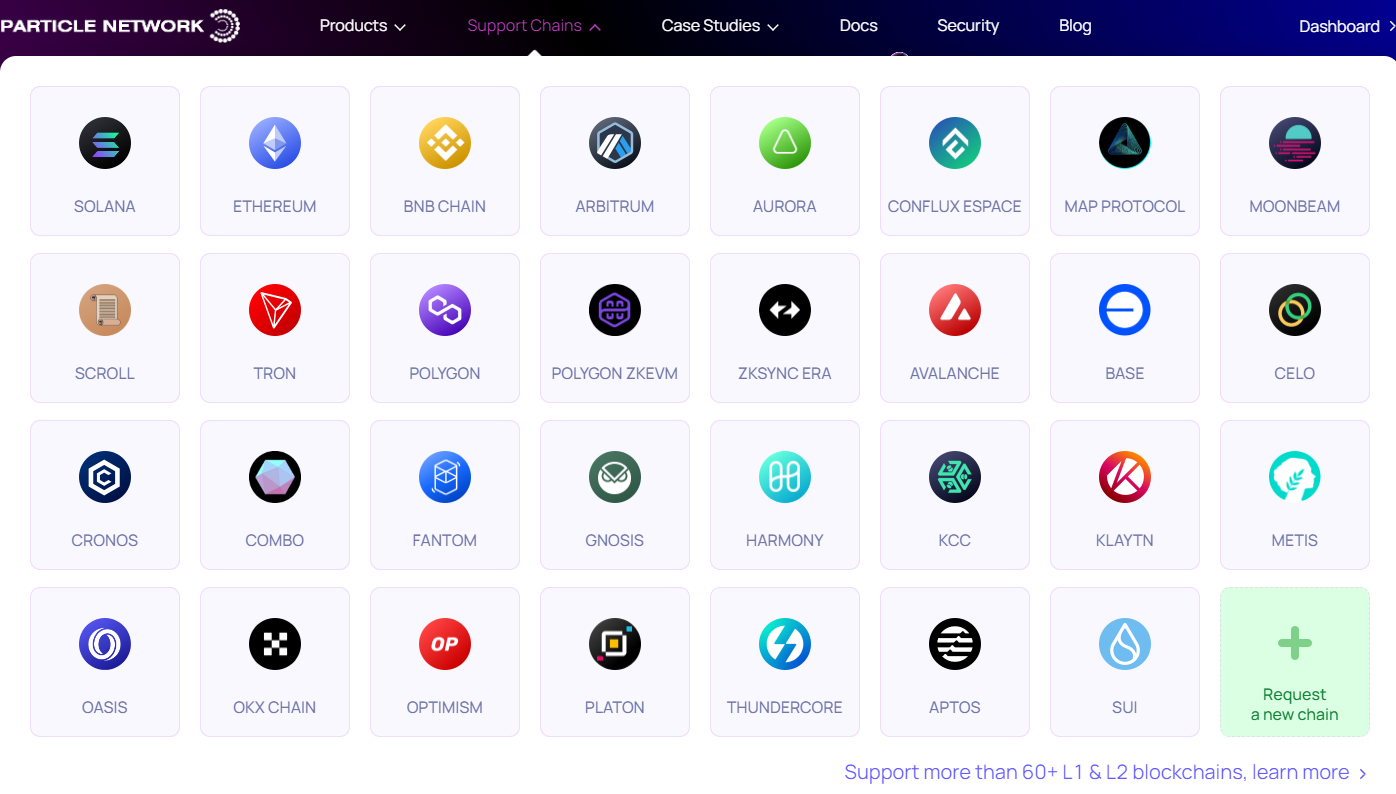Click the AVALANCHE label text
This screenshot has height=794, width=1396.
tap(955, 374)
